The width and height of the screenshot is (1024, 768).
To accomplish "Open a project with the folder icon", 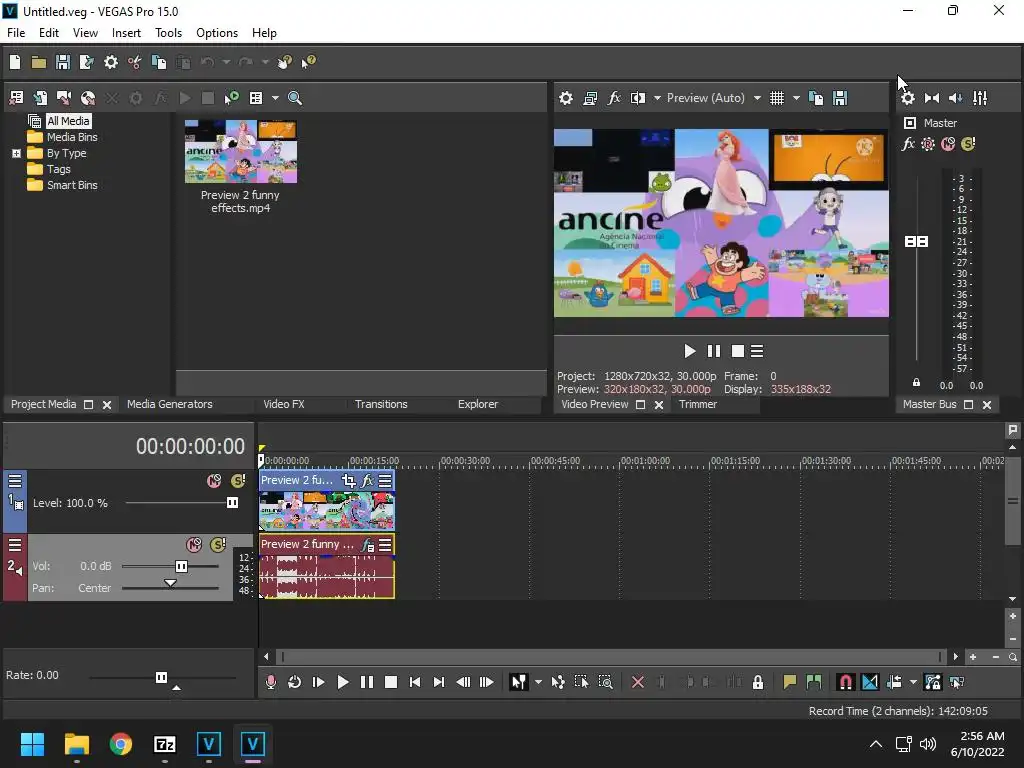I will coord(39,62).
